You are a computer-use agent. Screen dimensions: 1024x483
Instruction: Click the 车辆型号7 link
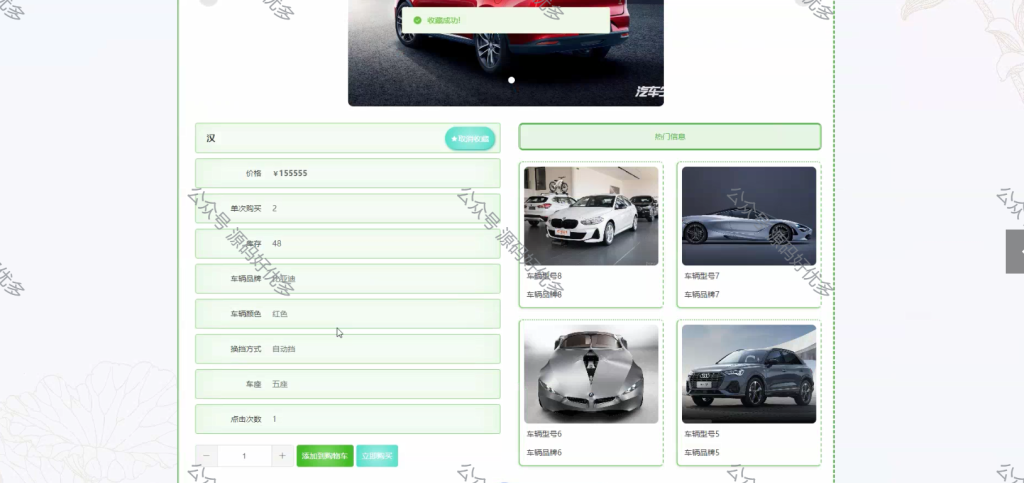coord(702,276)
